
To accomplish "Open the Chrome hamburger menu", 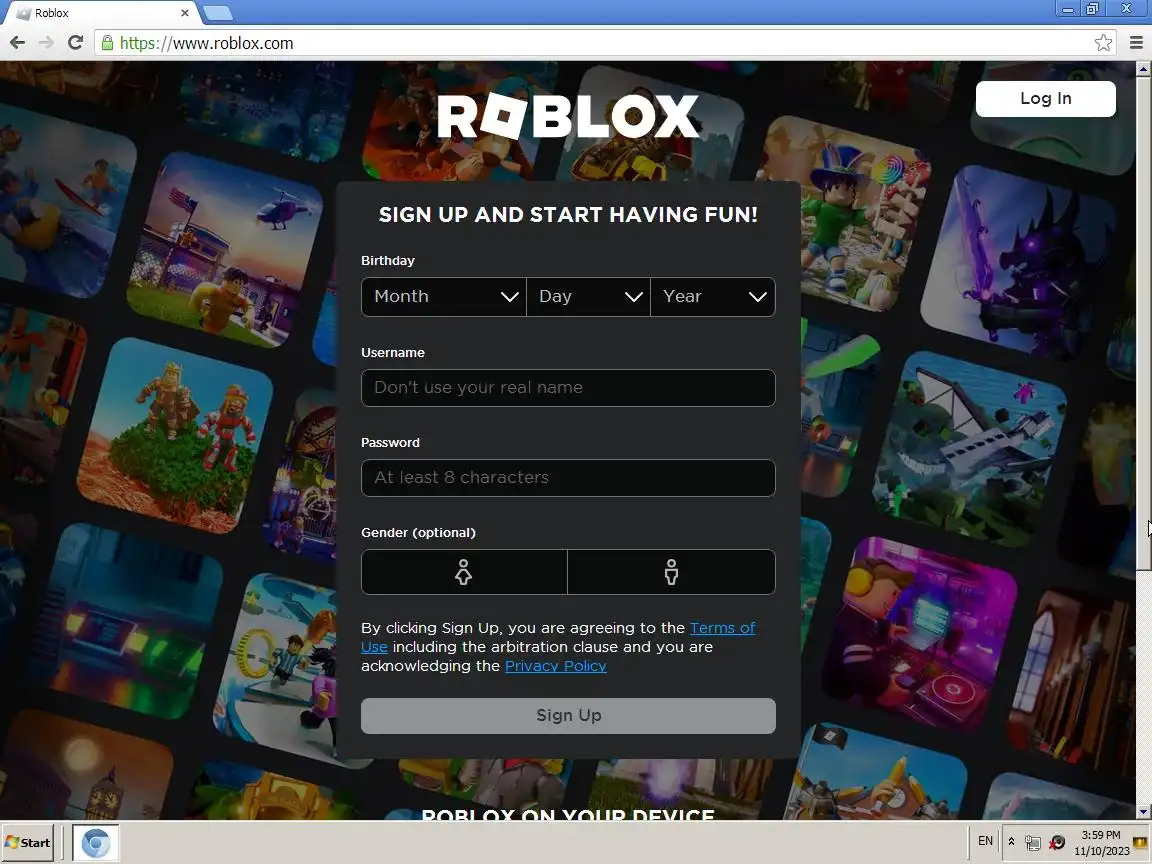I will (1136, 43).
